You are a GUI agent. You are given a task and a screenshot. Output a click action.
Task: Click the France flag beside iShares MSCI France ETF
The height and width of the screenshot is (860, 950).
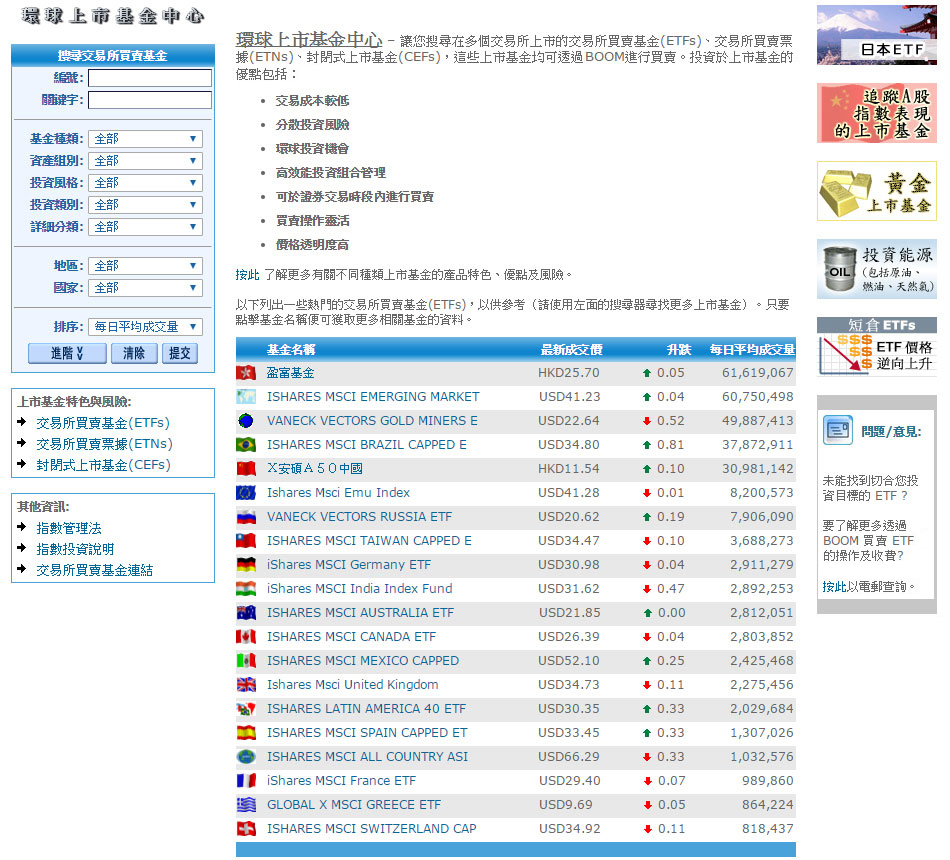[246, 781]
